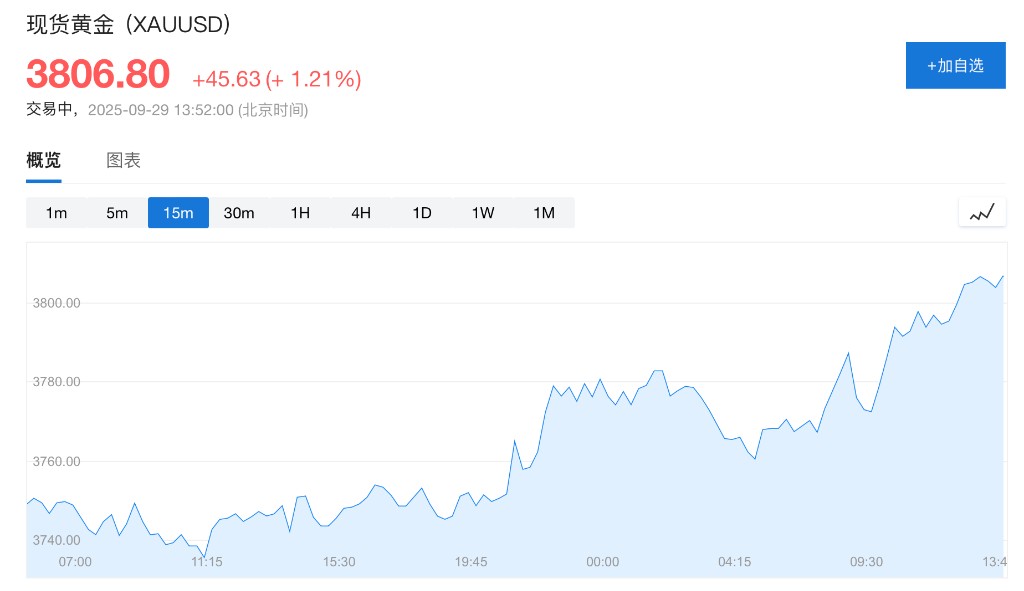The image size is (1024, 591).
Task: Click the line chart style icon
Action: (x=981, y=212)
